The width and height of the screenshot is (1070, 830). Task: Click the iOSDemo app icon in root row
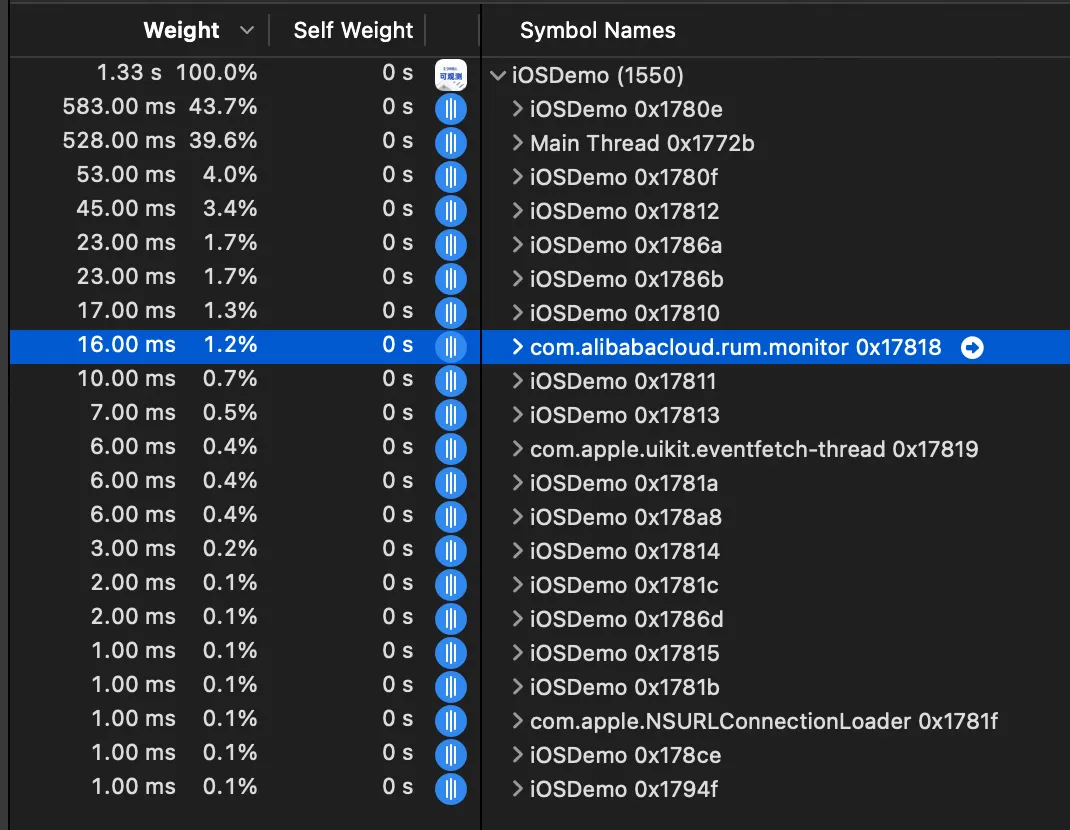click(451, 75)
